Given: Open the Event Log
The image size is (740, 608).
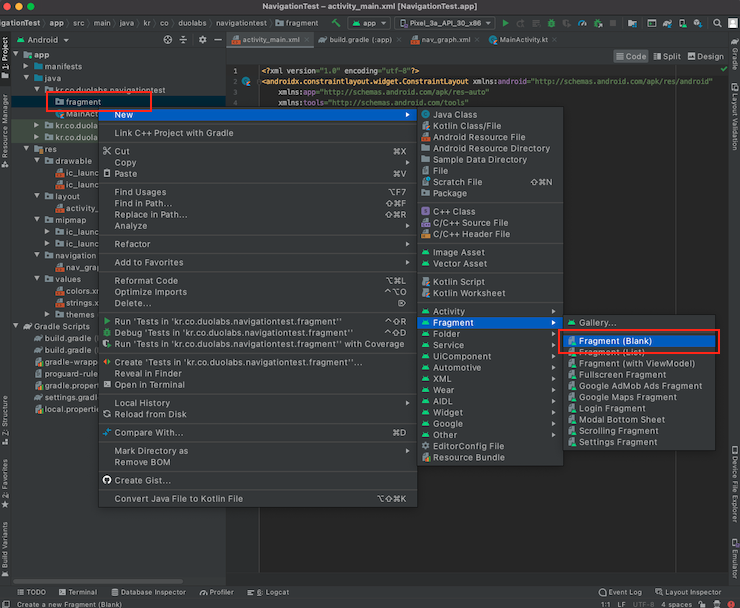Looking at the screenshot, I should coord(620,592).
